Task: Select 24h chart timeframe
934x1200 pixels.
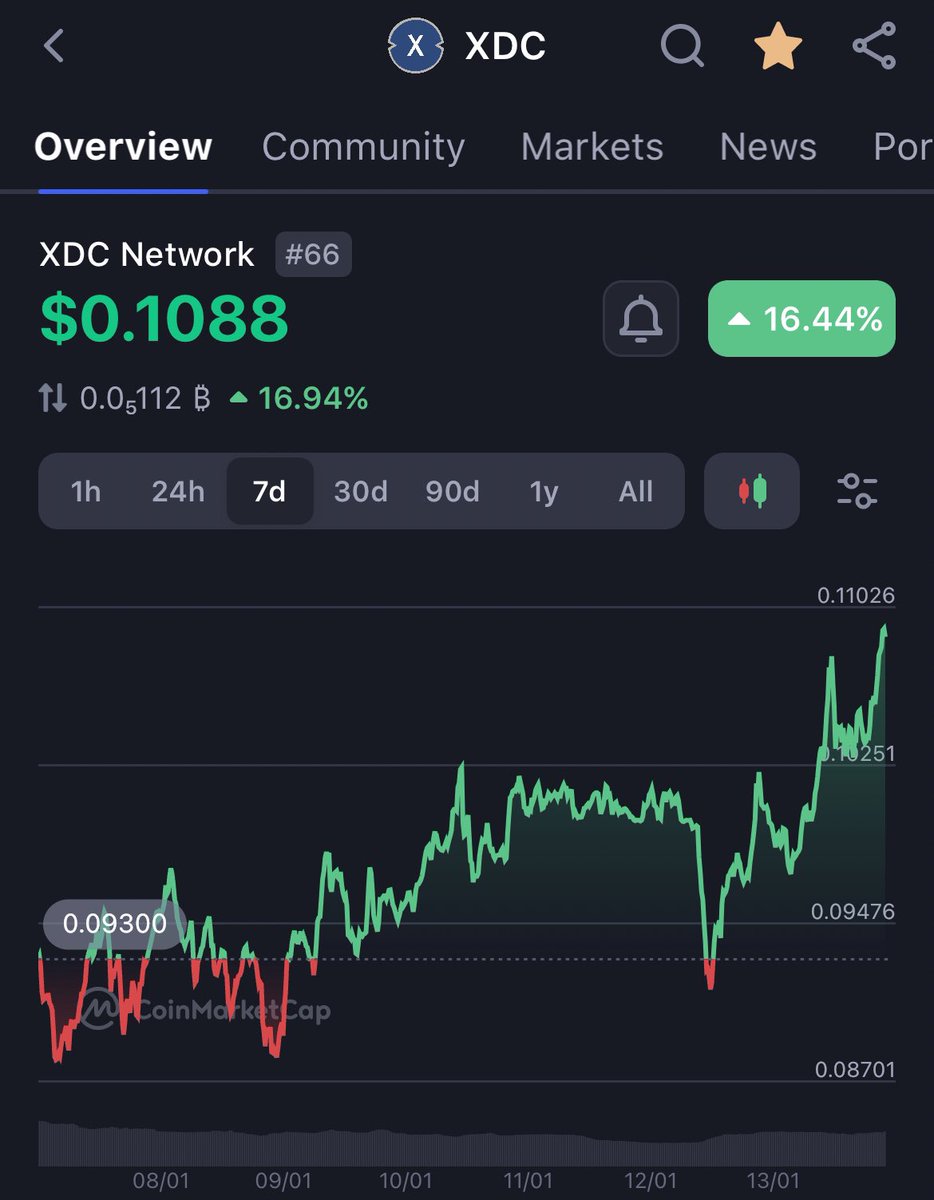Action: 178,492
